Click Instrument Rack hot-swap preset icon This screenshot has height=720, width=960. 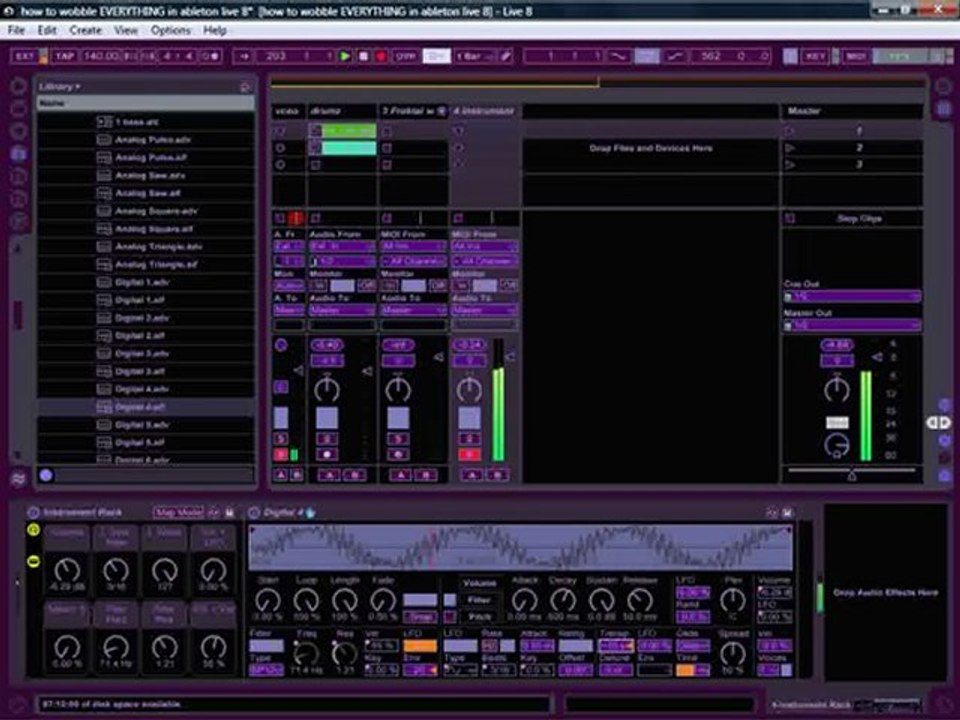point(214,512)
